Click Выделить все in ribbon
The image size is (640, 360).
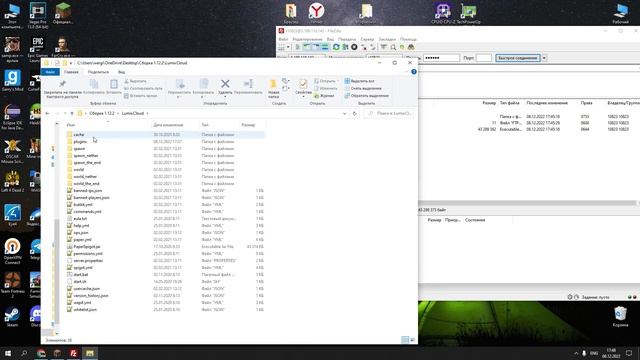[x=360, y=81]
